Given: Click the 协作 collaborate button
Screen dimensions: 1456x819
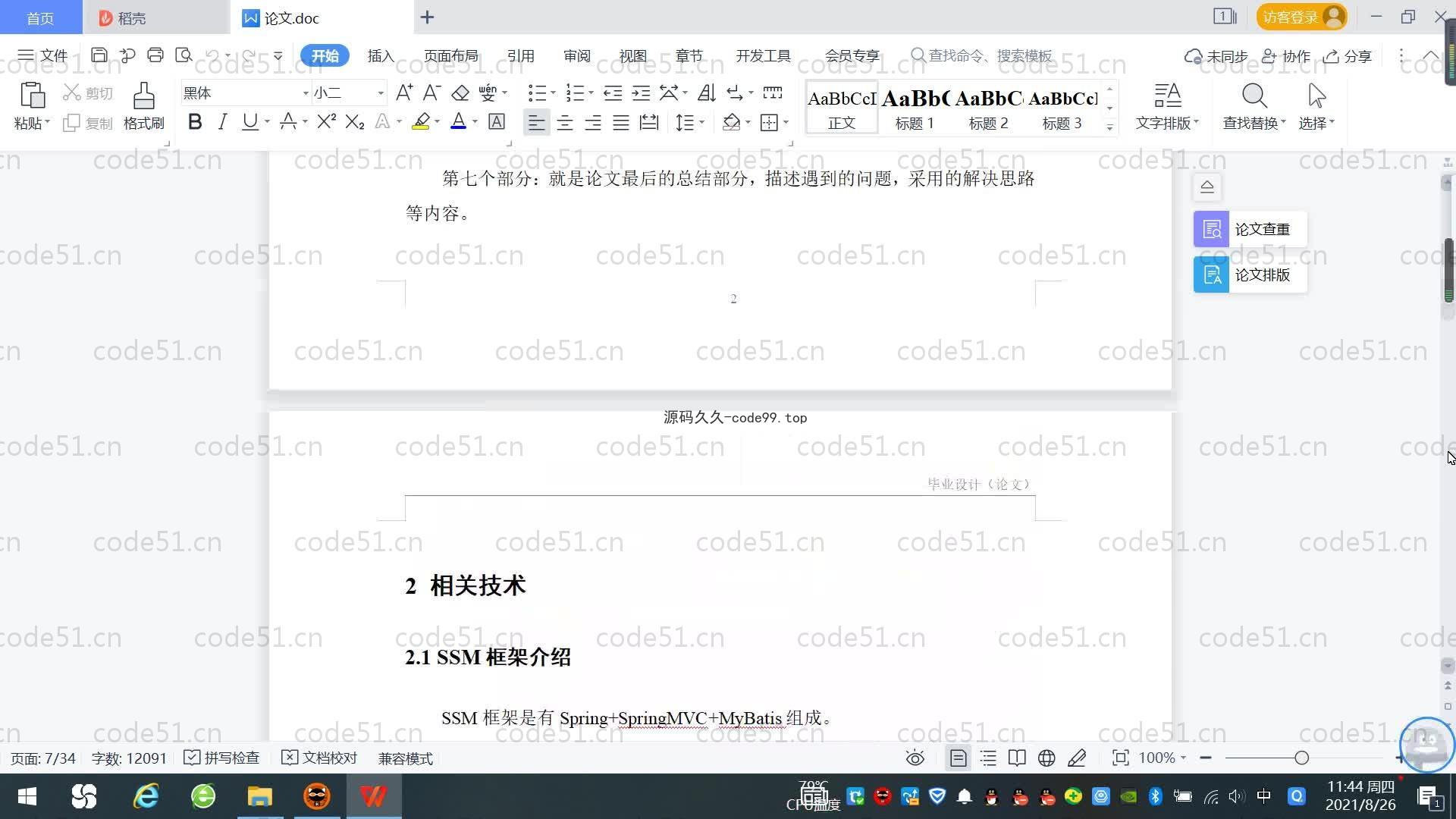Looking at the screenshot, I should (1285, 56).
